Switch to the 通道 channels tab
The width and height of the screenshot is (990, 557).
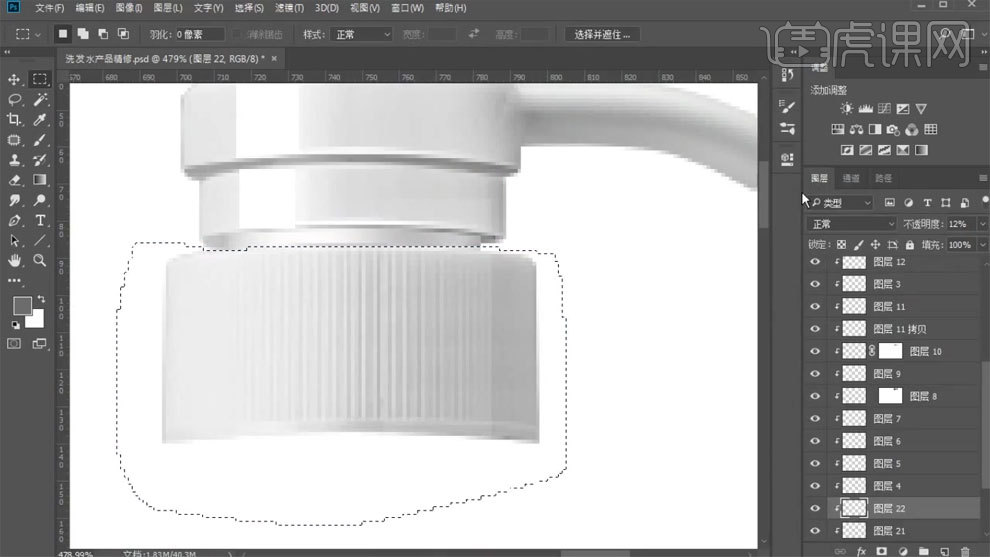(x=851, y=178)
